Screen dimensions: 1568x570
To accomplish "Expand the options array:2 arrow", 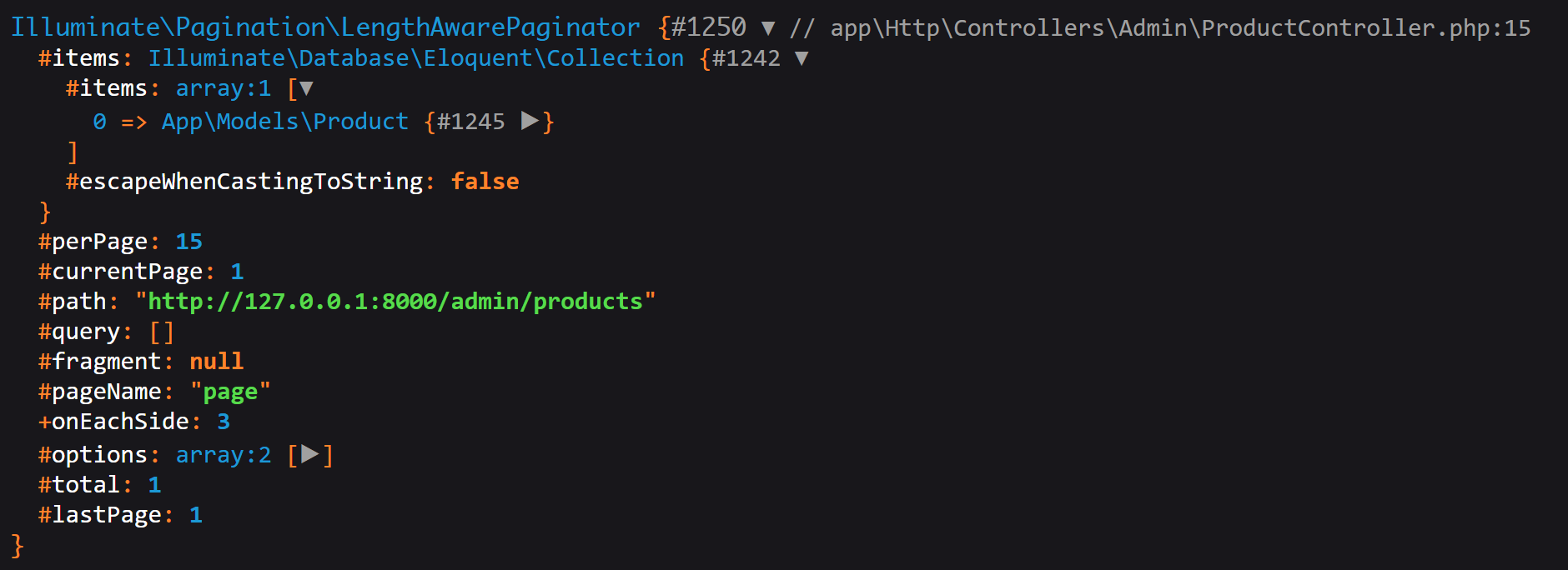I will pos(309,455).
